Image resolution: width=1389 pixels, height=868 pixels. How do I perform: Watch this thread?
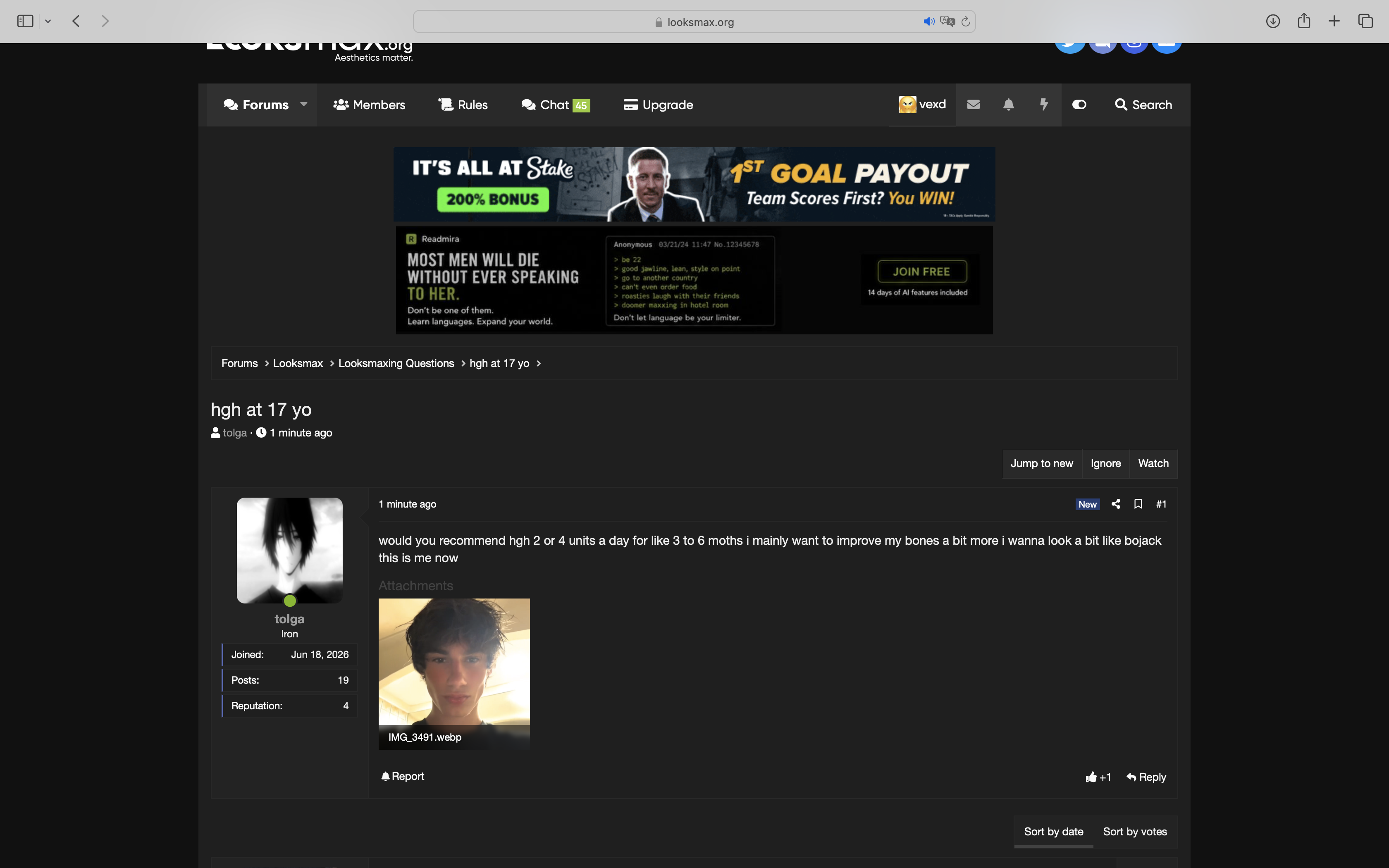coord(1153,463)
